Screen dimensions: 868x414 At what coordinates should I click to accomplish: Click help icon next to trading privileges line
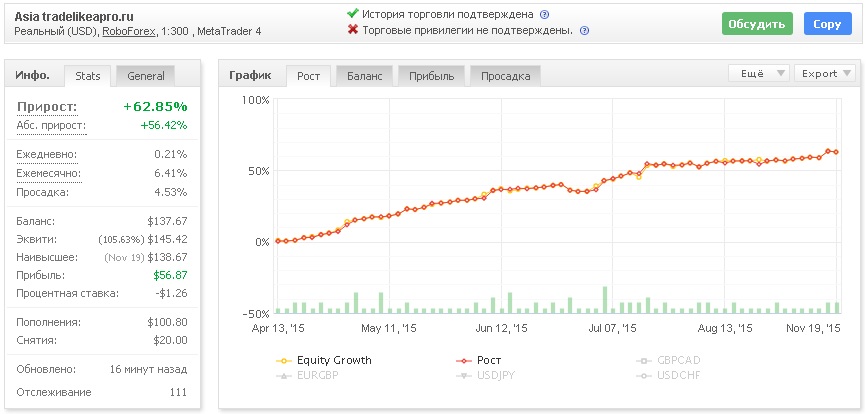click(584, 30)
